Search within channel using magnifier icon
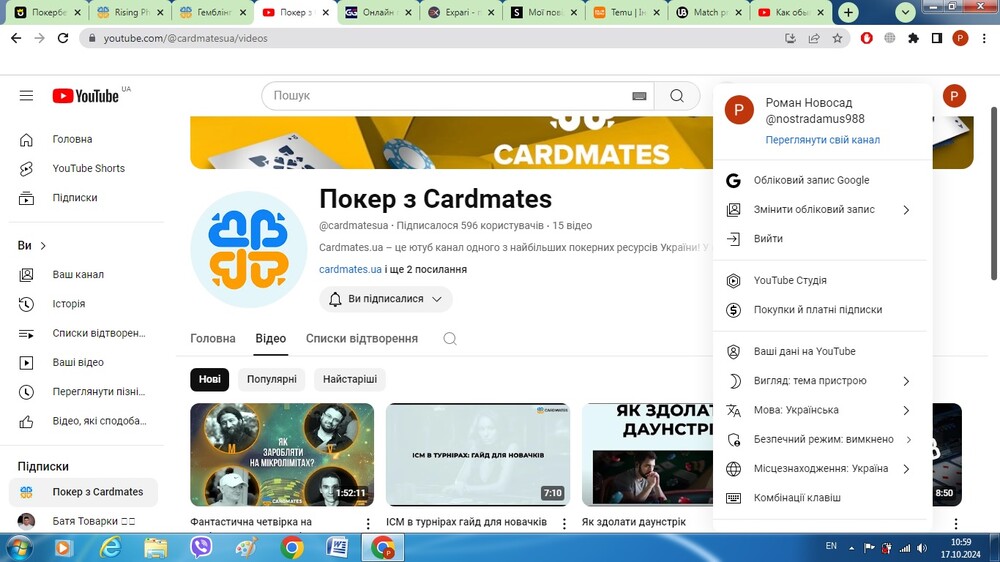The width and height of the screenshot is (1000, 562). tap(450, 339)
